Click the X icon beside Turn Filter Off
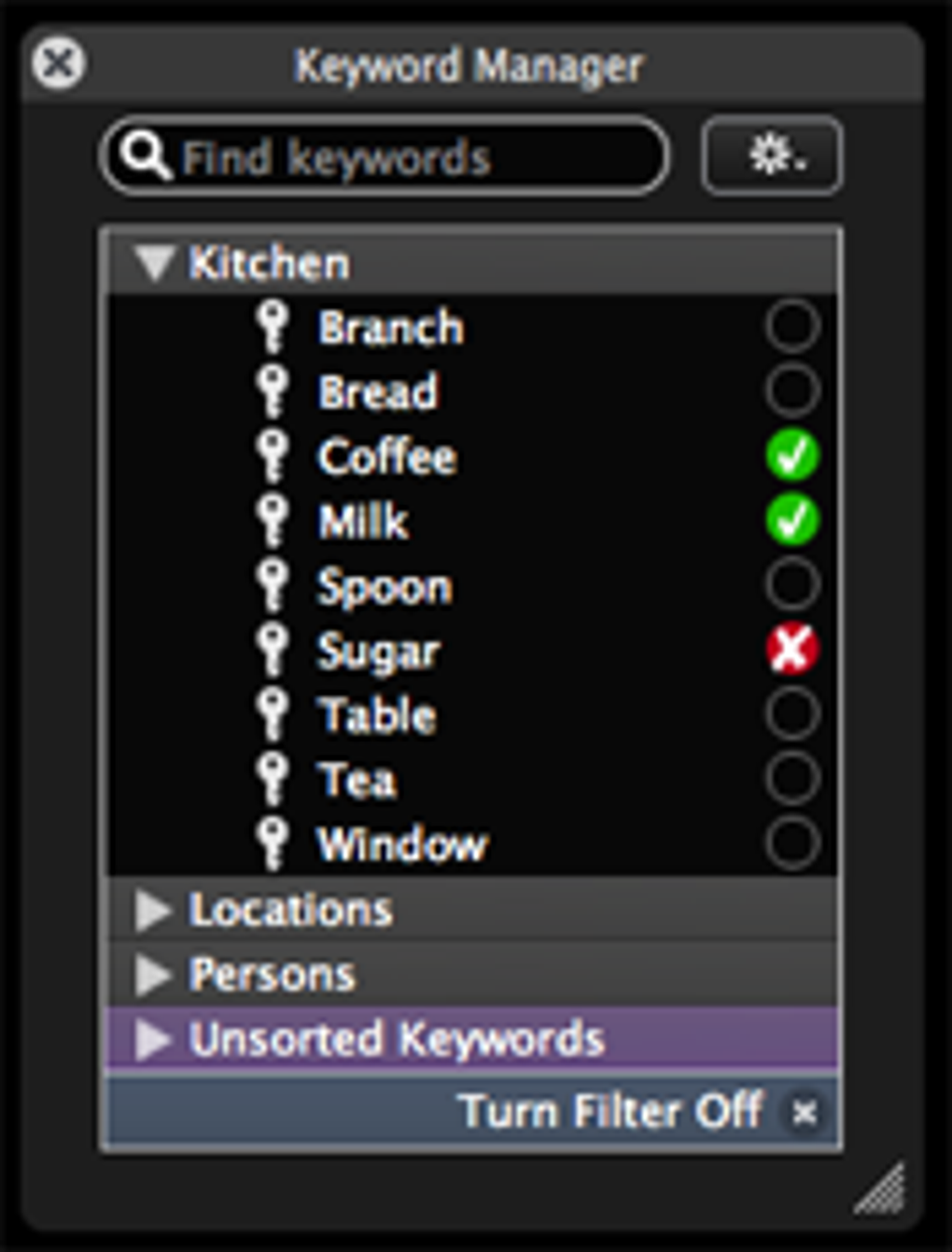The width and height of the screenshot is (952, 1252). 804,1112
